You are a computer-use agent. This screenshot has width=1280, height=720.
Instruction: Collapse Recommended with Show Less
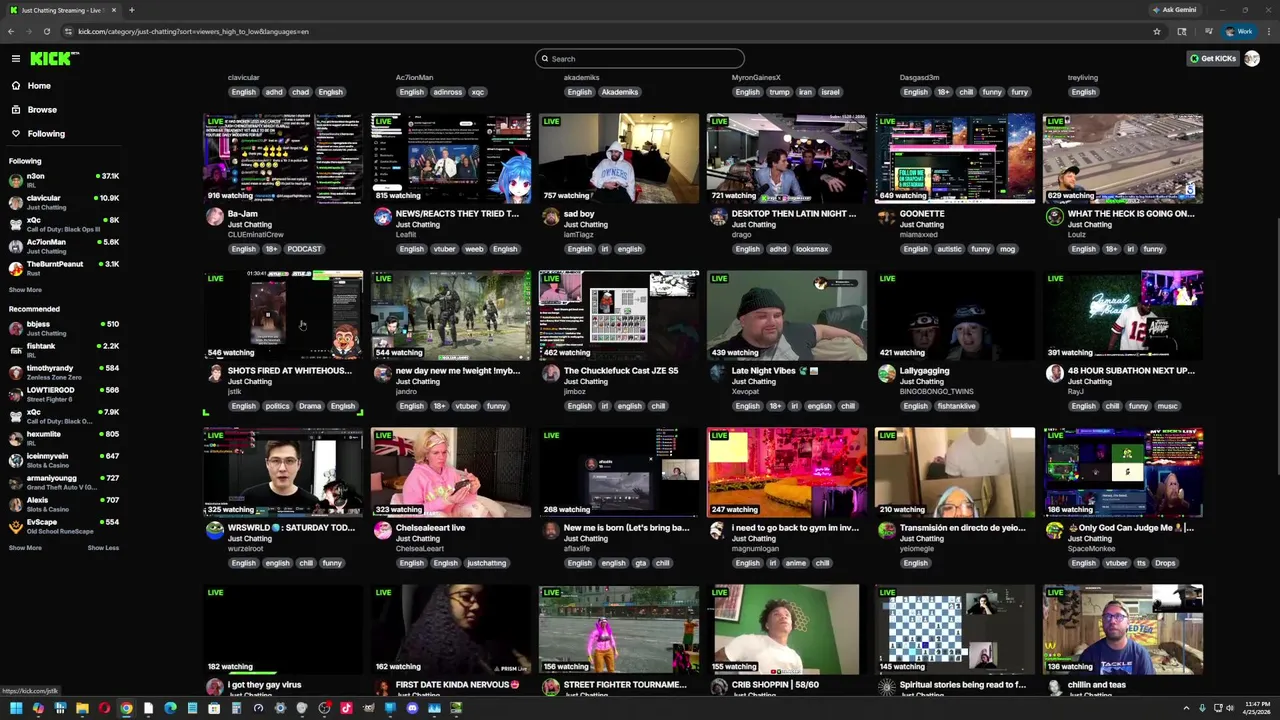tap(103, 548)
